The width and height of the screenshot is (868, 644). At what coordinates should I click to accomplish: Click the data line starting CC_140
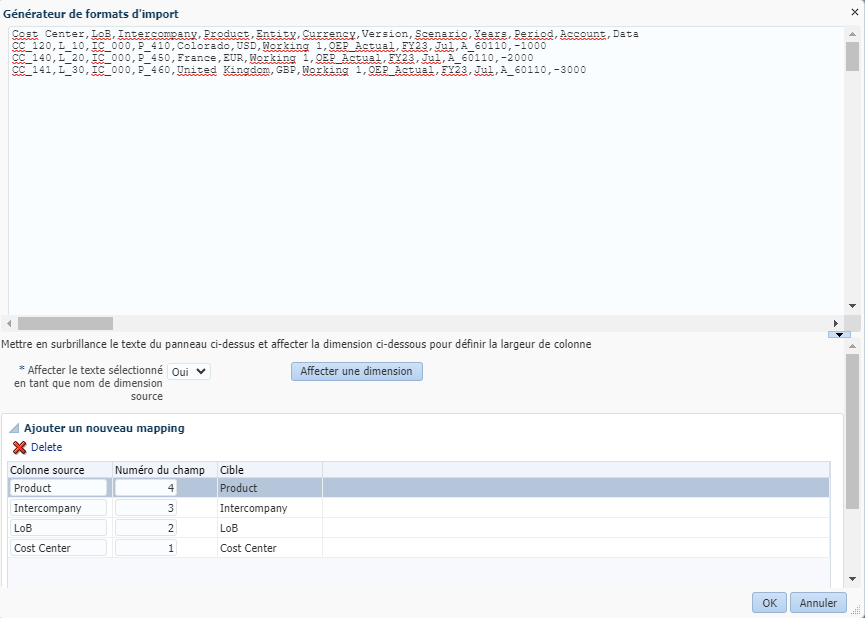pyautogui.click(x=272, y=58)
